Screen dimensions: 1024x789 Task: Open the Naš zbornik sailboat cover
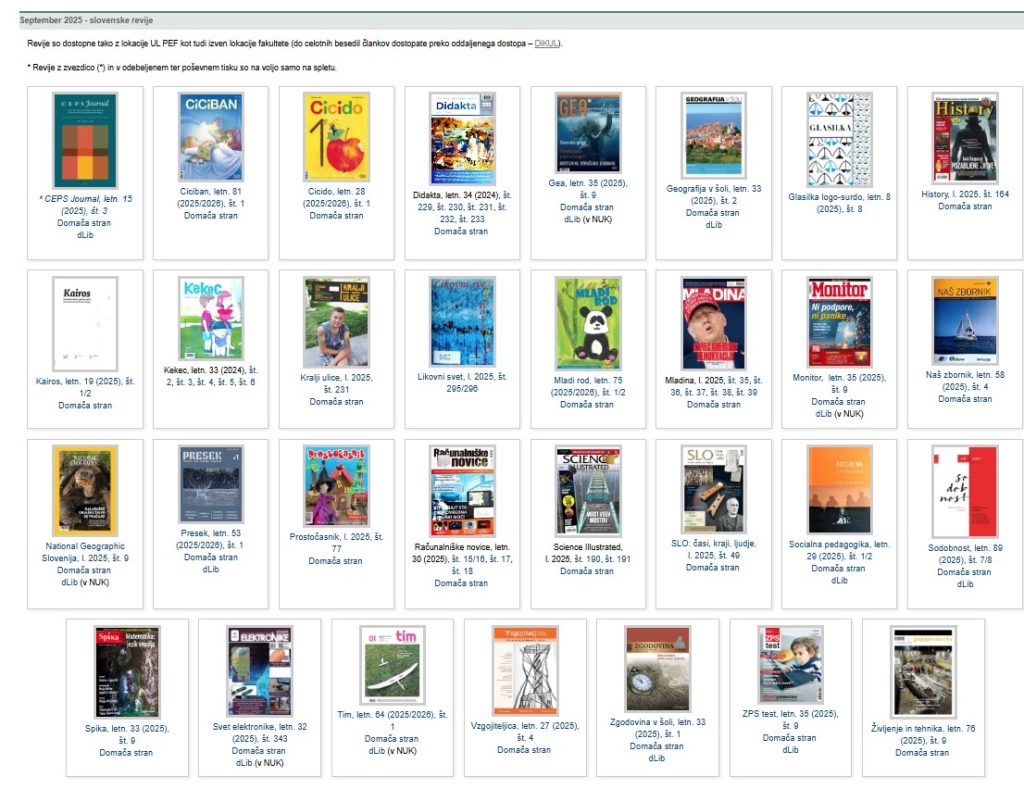point(965,321)
